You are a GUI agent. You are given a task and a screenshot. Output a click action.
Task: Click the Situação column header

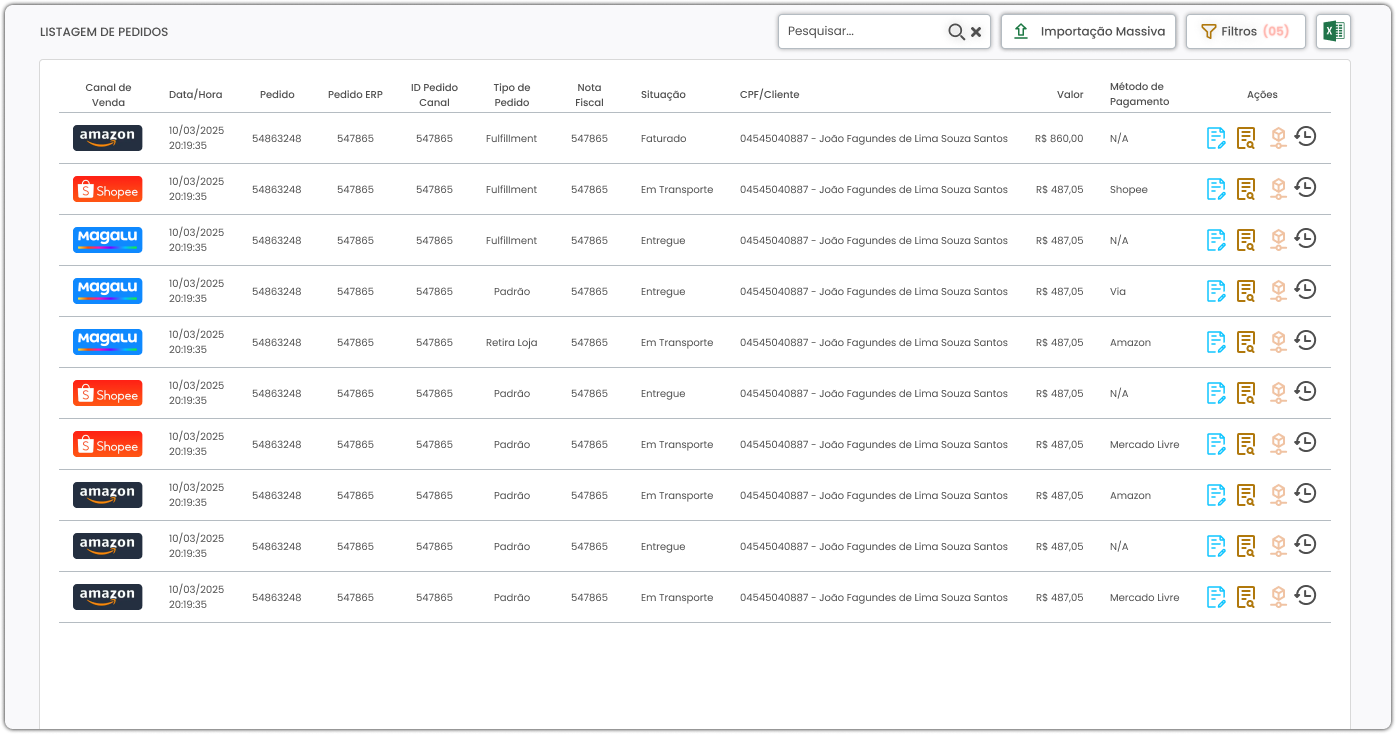tap(663, 95)
